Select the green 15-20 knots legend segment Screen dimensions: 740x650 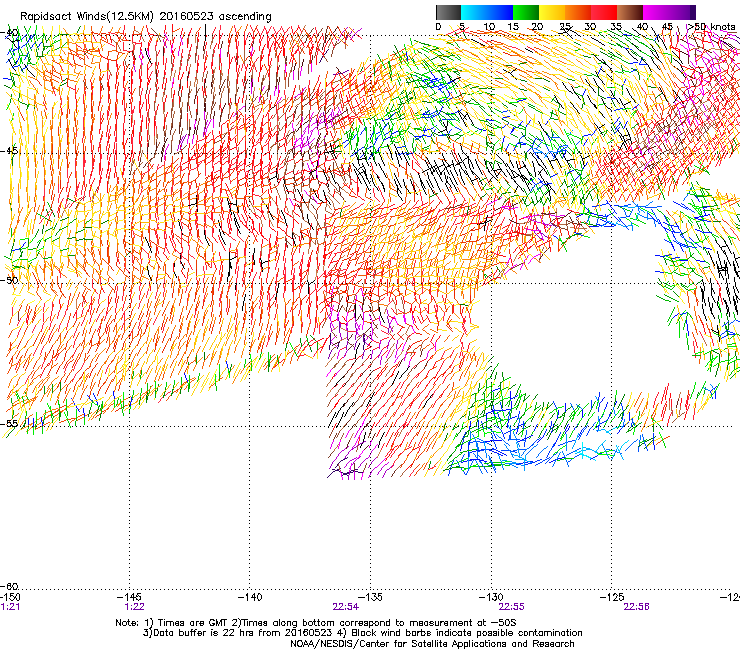coord(526,12)
